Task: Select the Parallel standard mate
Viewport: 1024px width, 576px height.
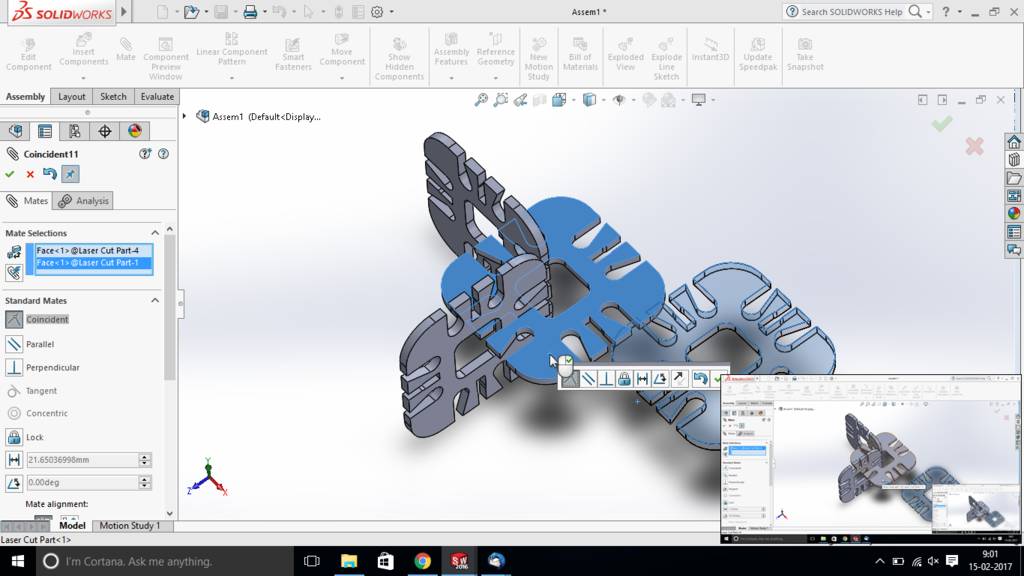Action: [x=30, y=344]
